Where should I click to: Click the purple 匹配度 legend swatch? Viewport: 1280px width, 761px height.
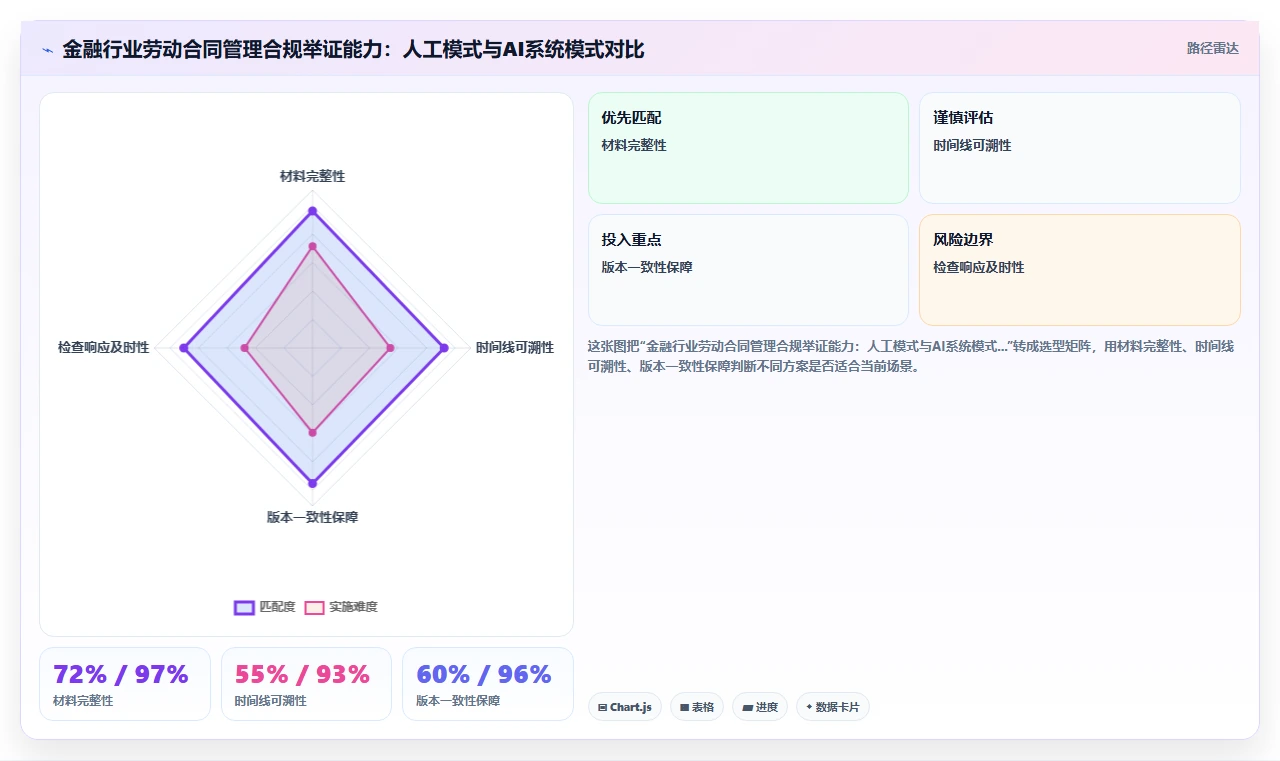(244, 607)
